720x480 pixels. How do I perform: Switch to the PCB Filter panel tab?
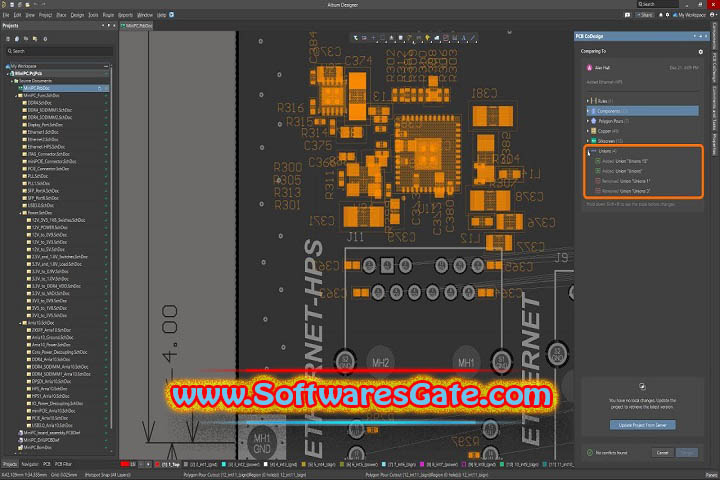coord(63,464)
